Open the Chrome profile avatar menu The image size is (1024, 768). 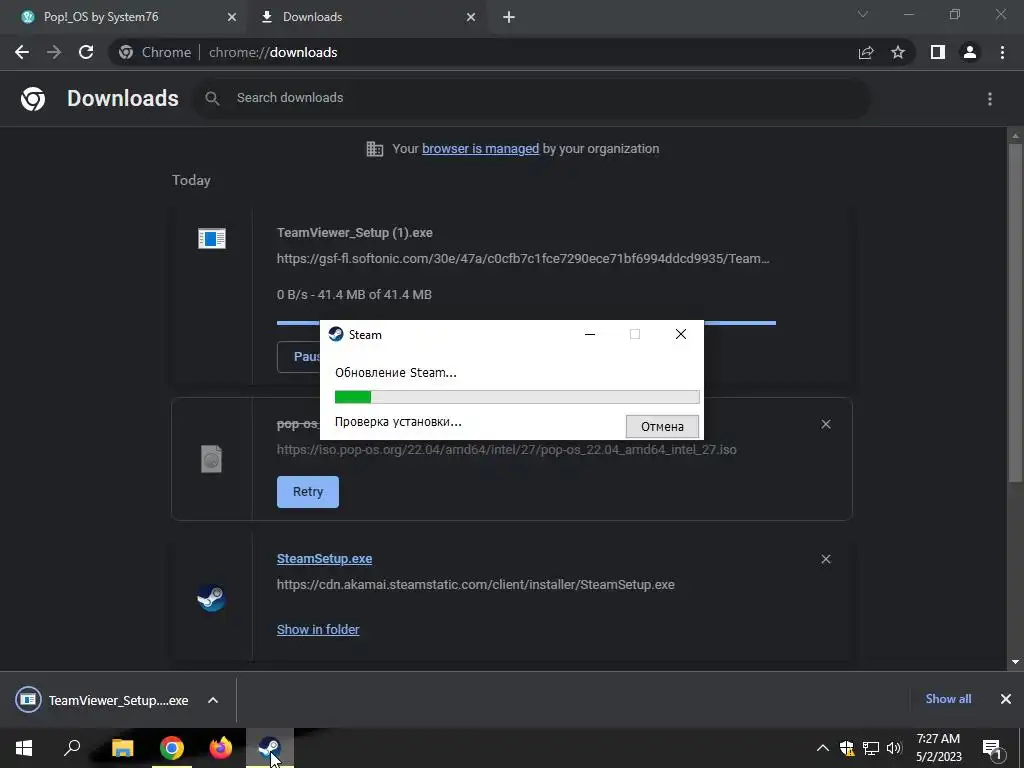[x=970, y=52]
